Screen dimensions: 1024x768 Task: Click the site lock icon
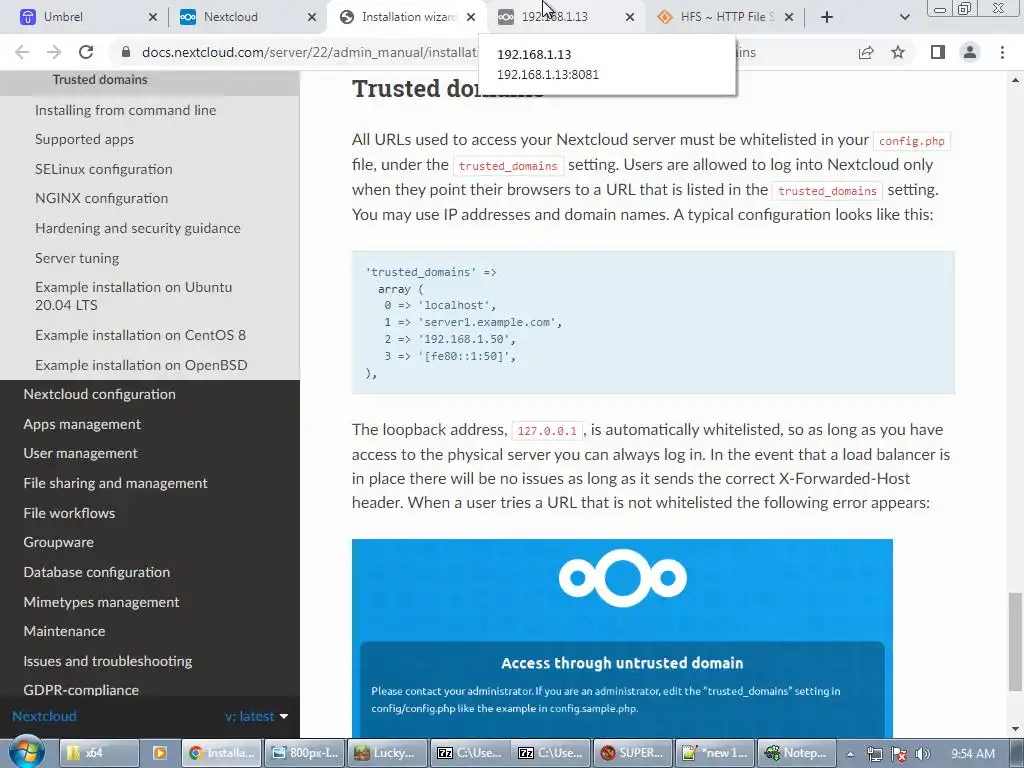[x=126, y=52]
